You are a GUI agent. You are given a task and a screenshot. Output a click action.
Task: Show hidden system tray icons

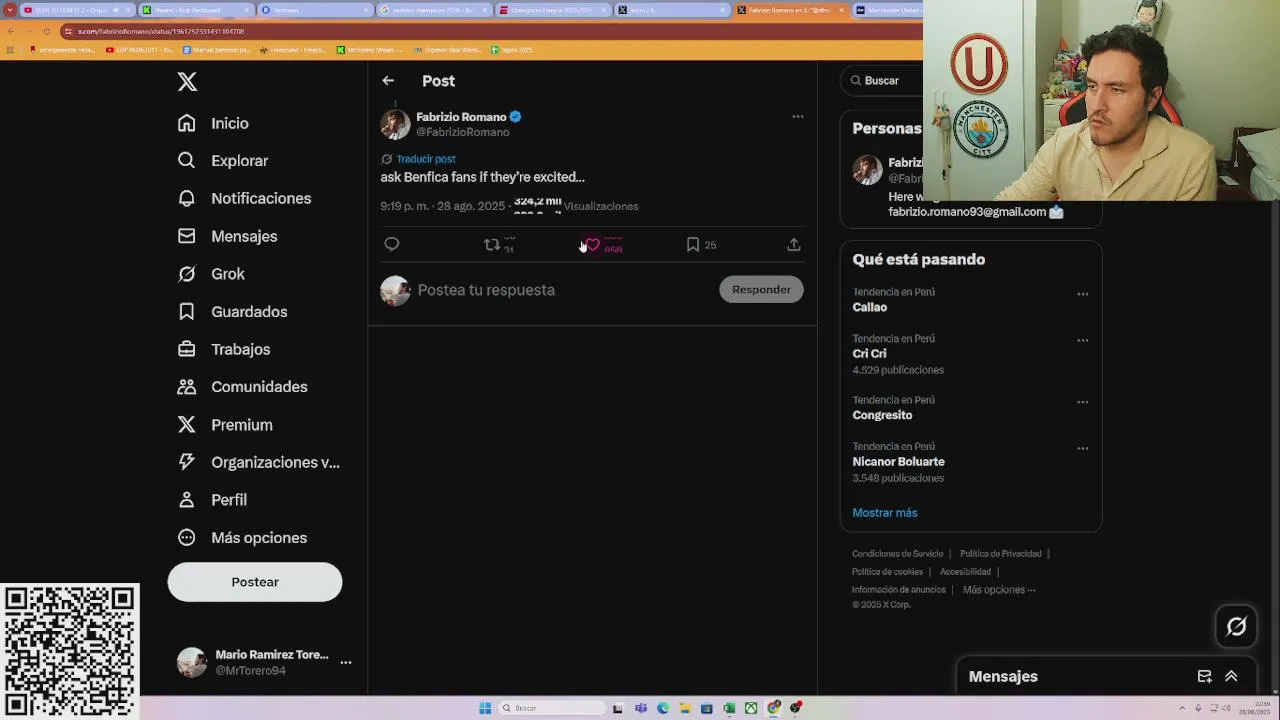1182,708
